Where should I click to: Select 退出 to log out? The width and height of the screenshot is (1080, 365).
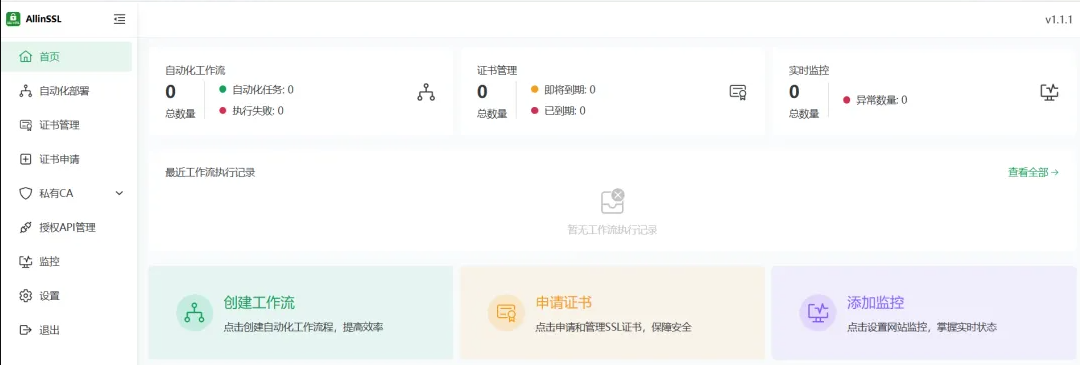[x=67, y=330]
